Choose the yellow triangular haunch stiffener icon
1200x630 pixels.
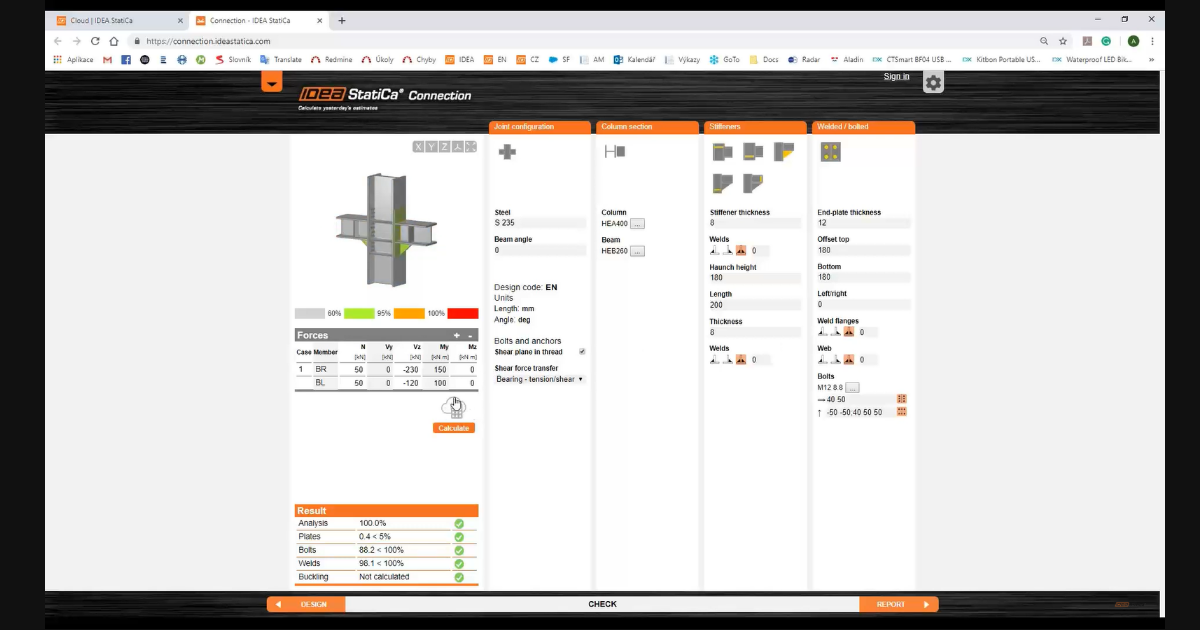coord(783,152)
